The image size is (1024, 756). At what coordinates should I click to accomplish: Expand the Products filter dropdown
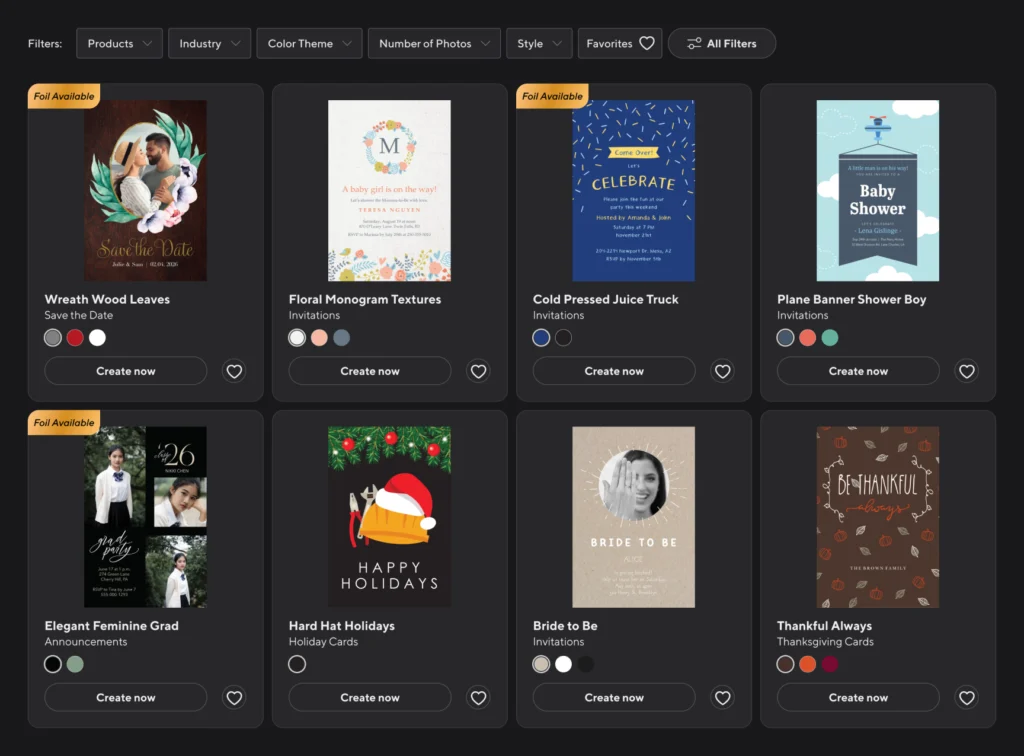tap(119, 44)
